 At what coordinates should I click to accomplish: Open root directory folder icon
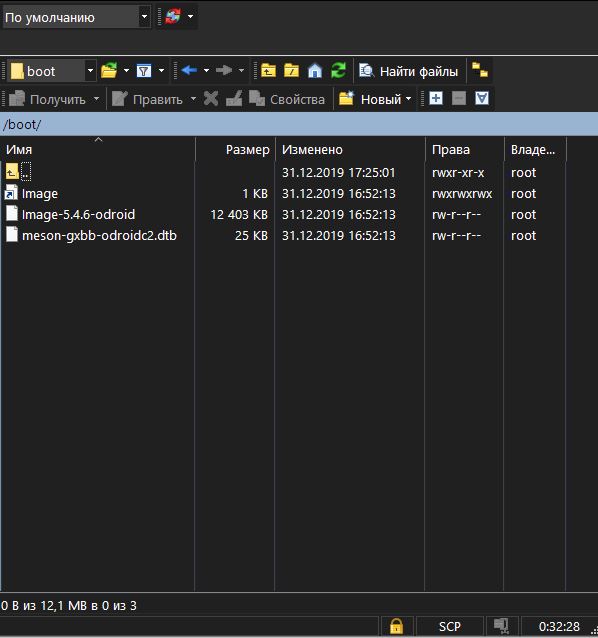(x=291, y=71)
